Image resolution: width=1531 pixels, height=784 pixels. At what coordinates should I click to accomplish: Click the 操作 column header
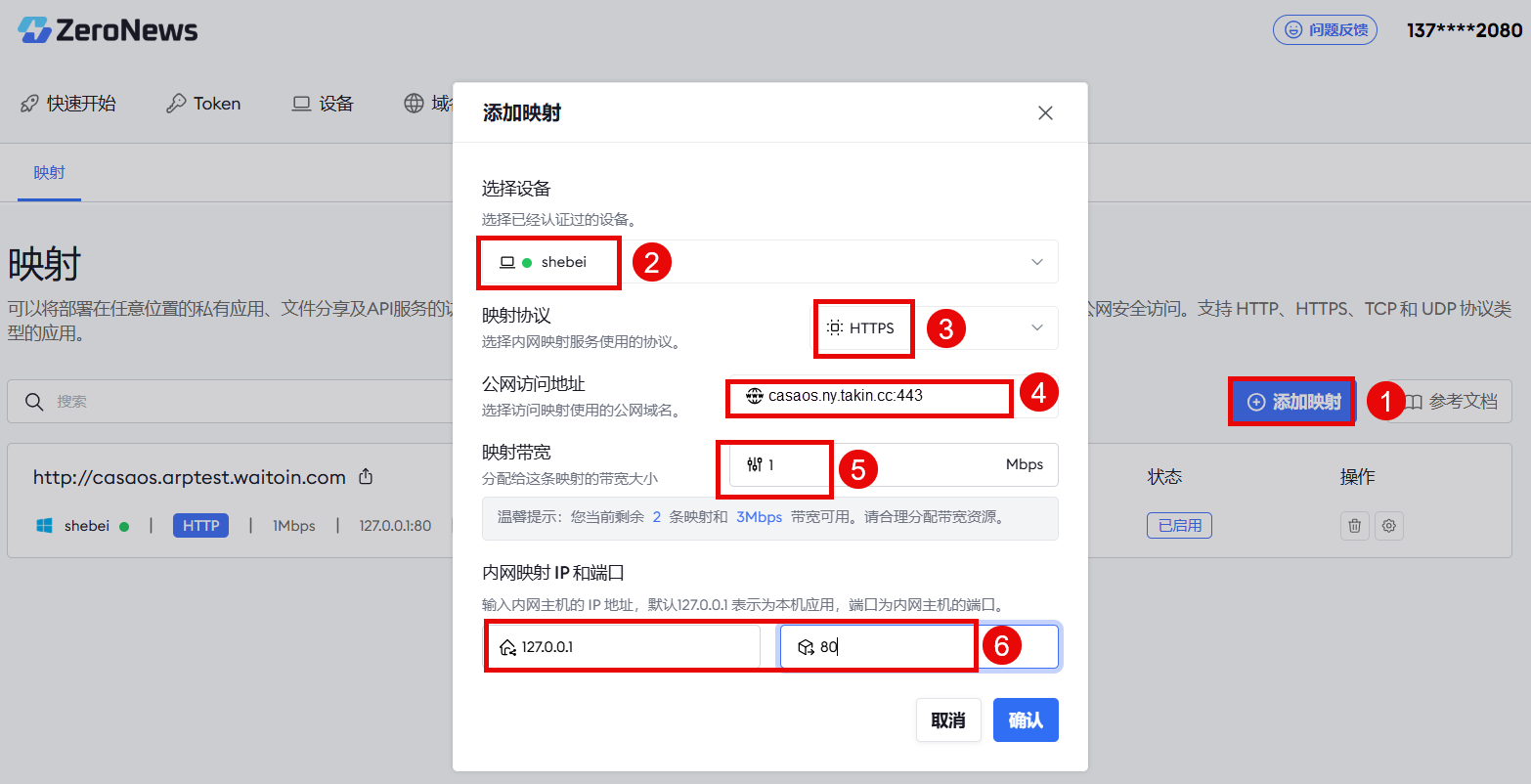click(x=1358, y=477)
